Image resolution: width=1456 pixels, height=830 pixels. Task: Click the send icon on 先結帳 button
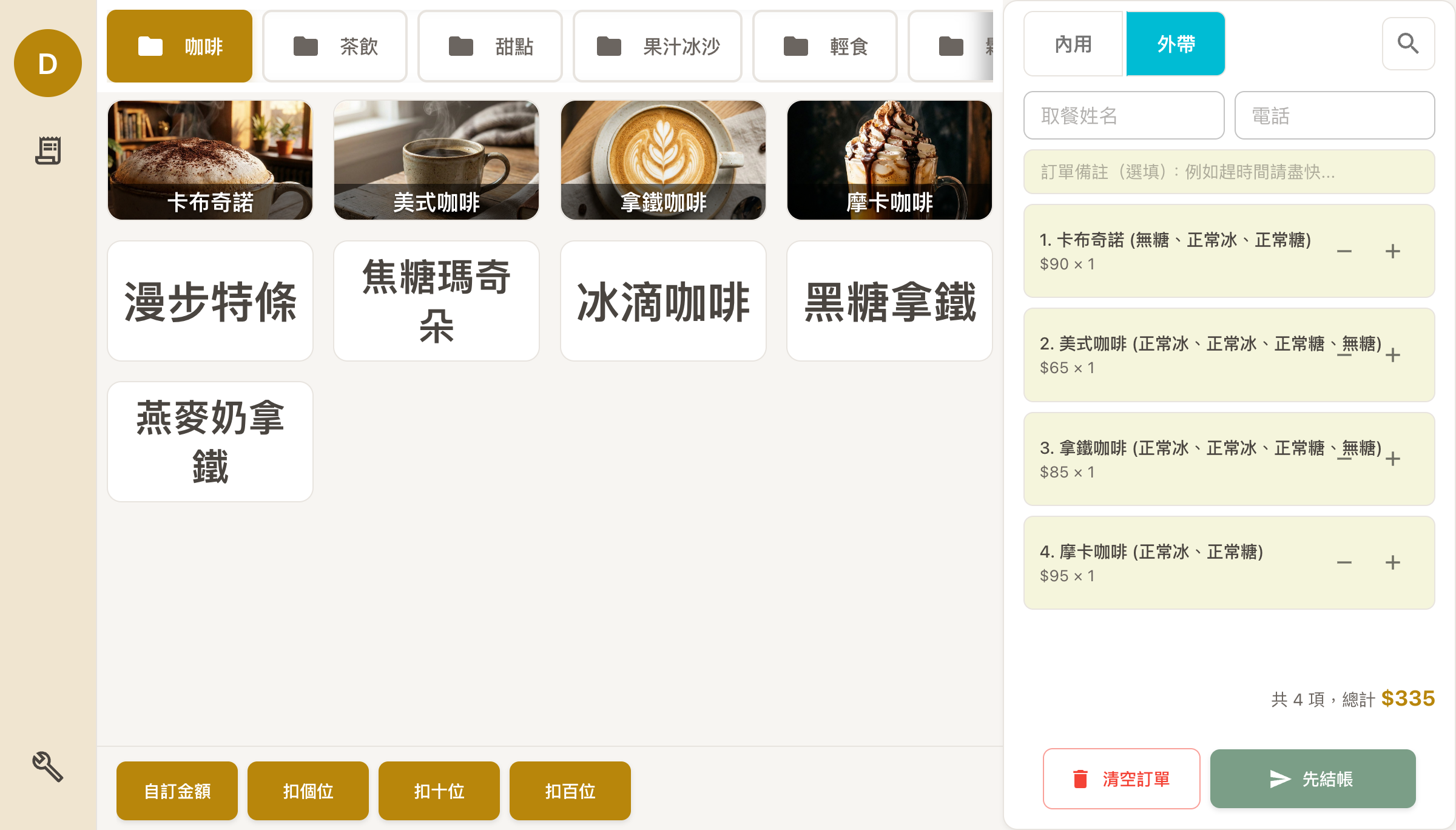pos(1279,778)
